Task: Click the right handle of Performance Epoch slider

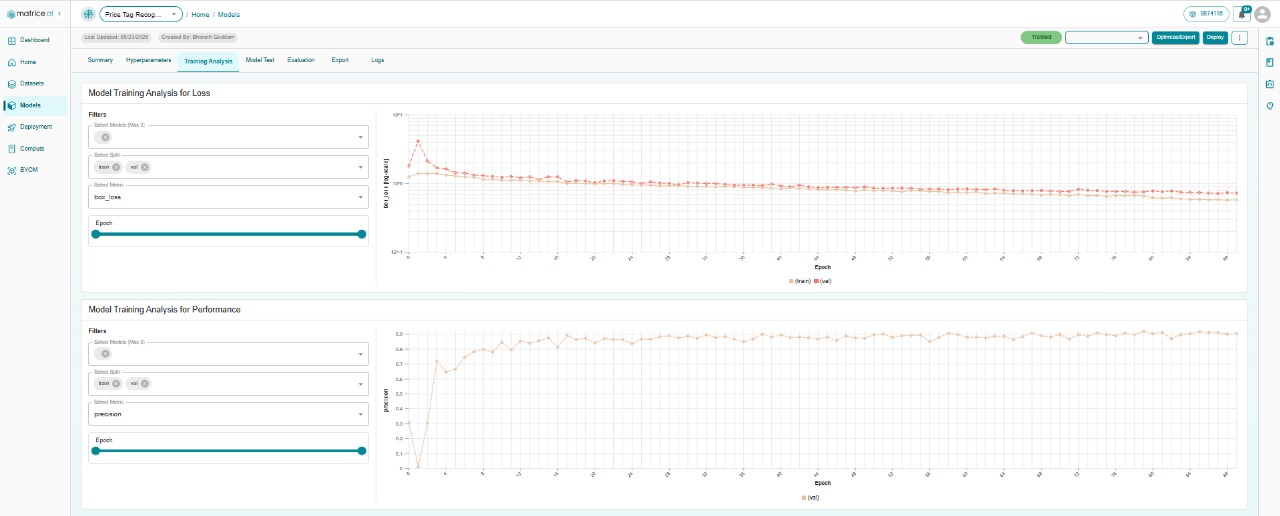Action: 362,451
